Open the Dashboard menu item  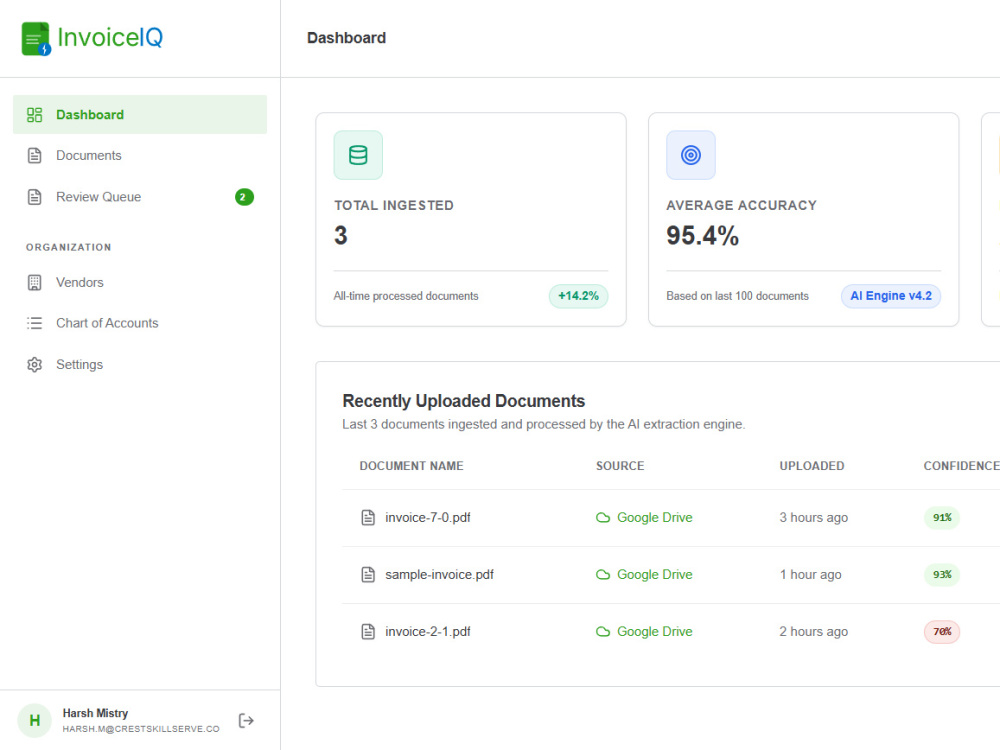coord(140,115)
